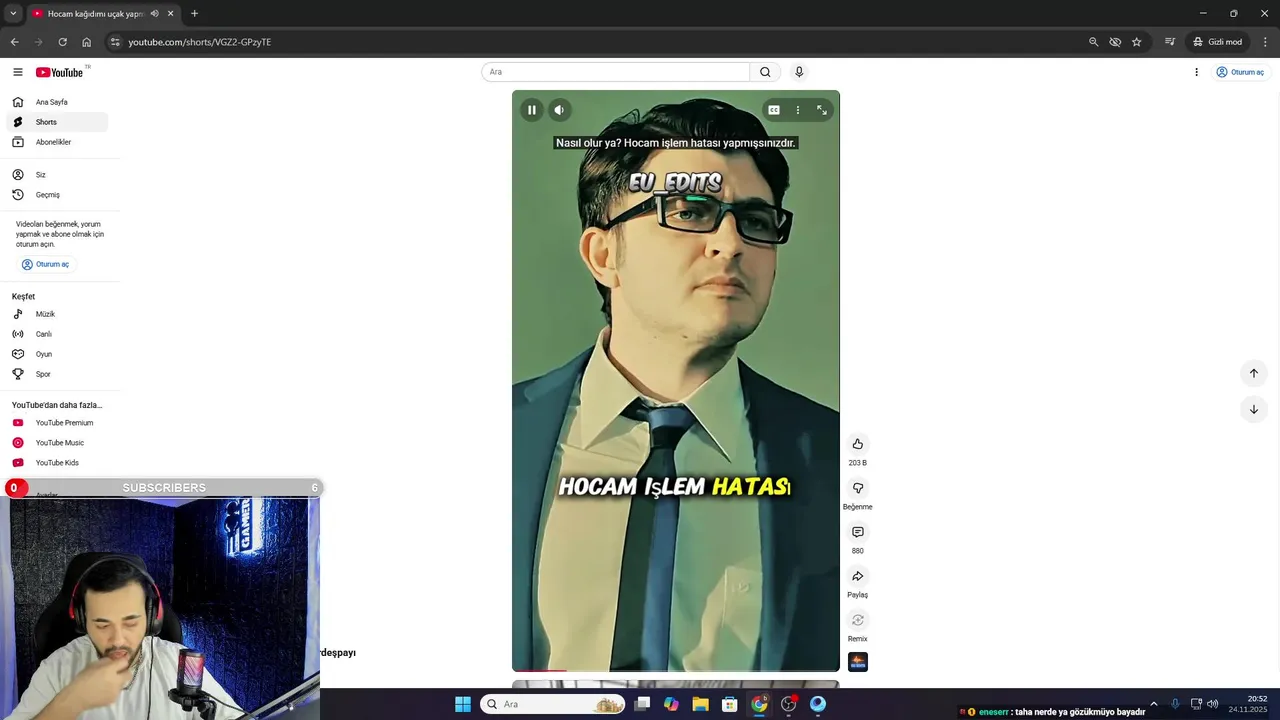Open YouTube Premium link

(57, 423)
